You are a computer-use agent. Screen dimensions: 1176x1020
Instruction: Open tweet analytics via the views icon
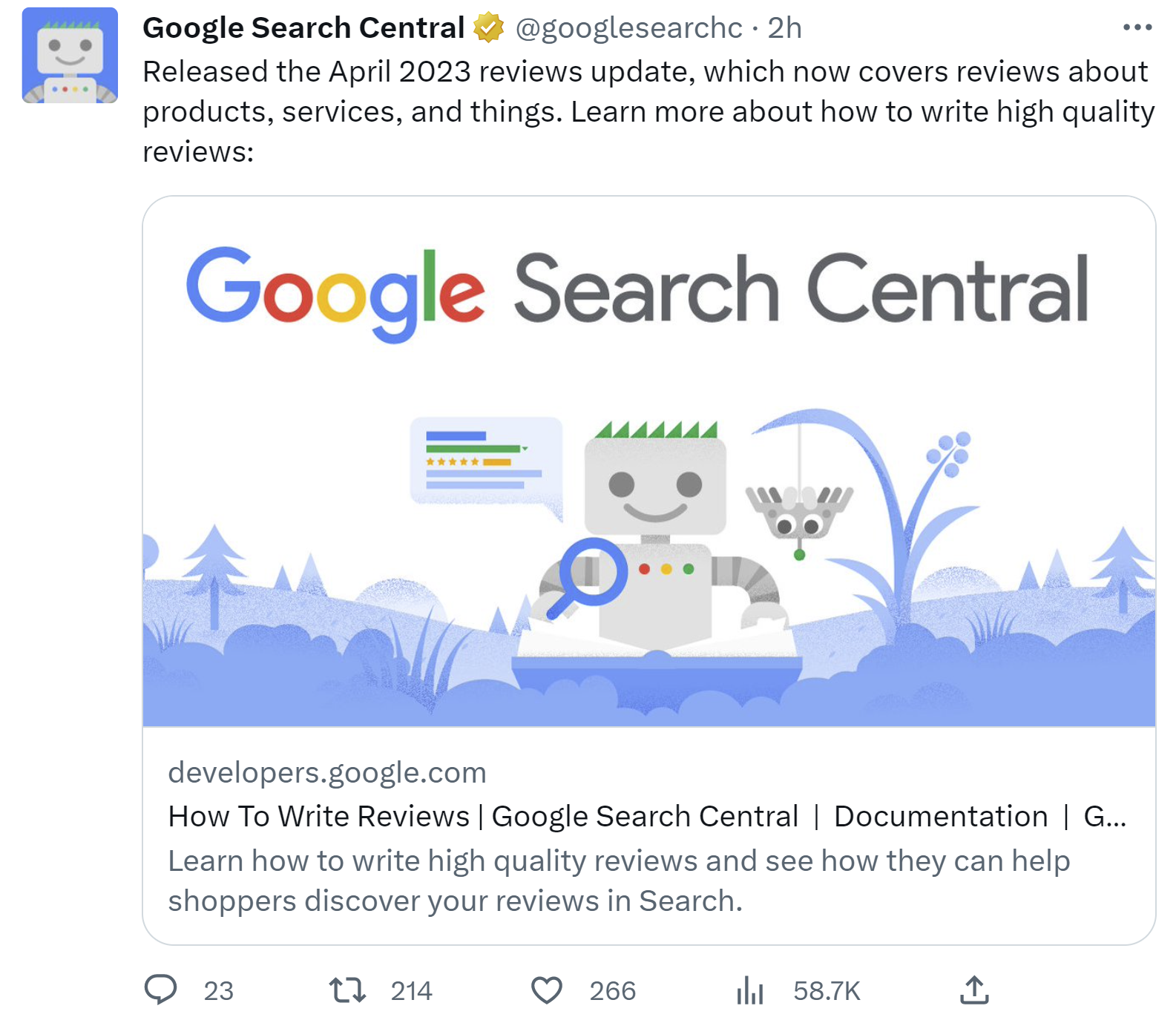pyautogui.click(x=749, y=990)
